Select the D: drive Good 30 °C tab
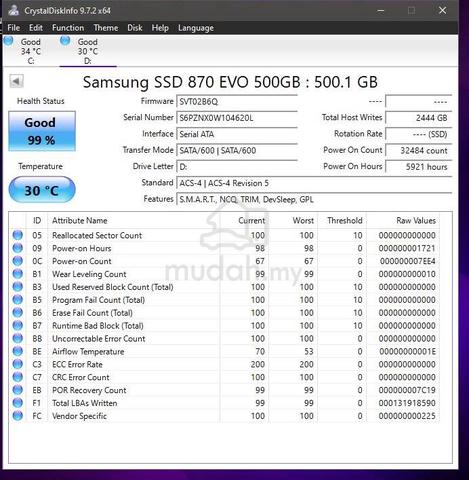Viewport: 469px width, 480px height. (88, 51)
